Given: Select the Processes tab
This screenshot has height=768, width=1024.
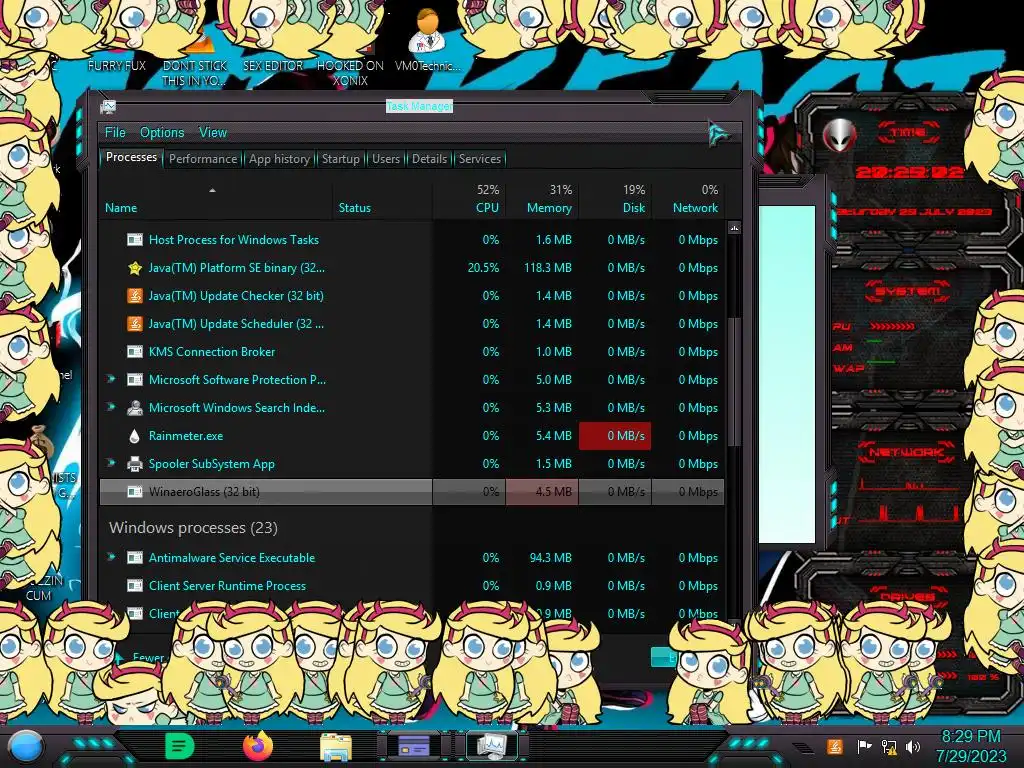Looking at the screenshot, I should click(x=131, y=157).
